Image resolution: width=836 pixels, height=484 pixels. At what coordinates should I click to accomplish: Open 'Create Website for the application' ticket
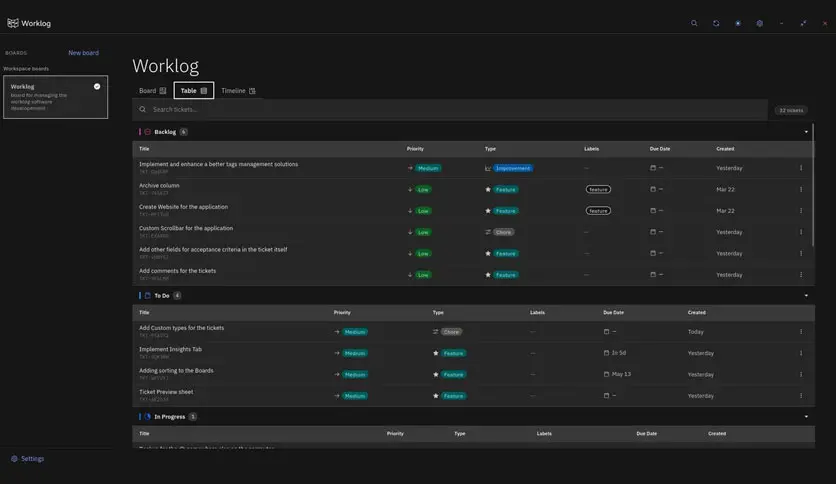(x=183, y=207)
